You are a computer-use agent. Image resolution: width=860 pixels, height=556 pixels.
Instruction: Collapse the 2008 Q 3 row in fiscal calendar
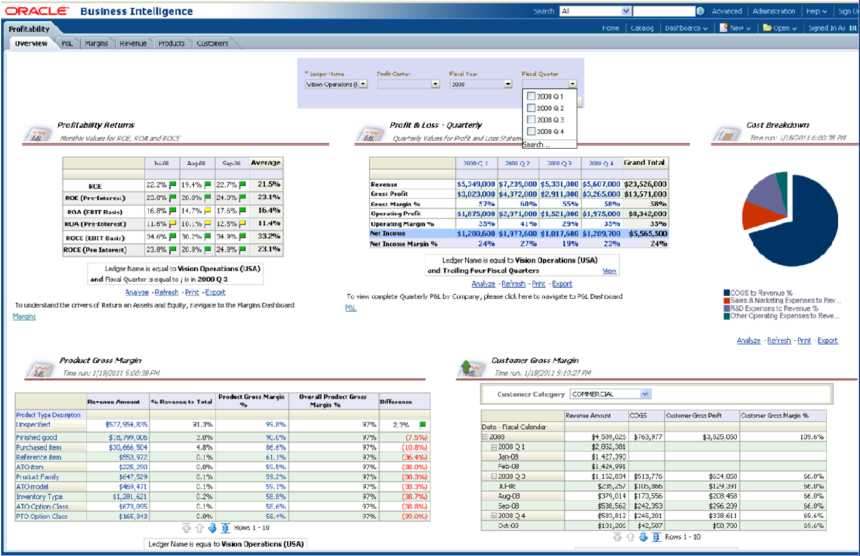click(493, 476)
